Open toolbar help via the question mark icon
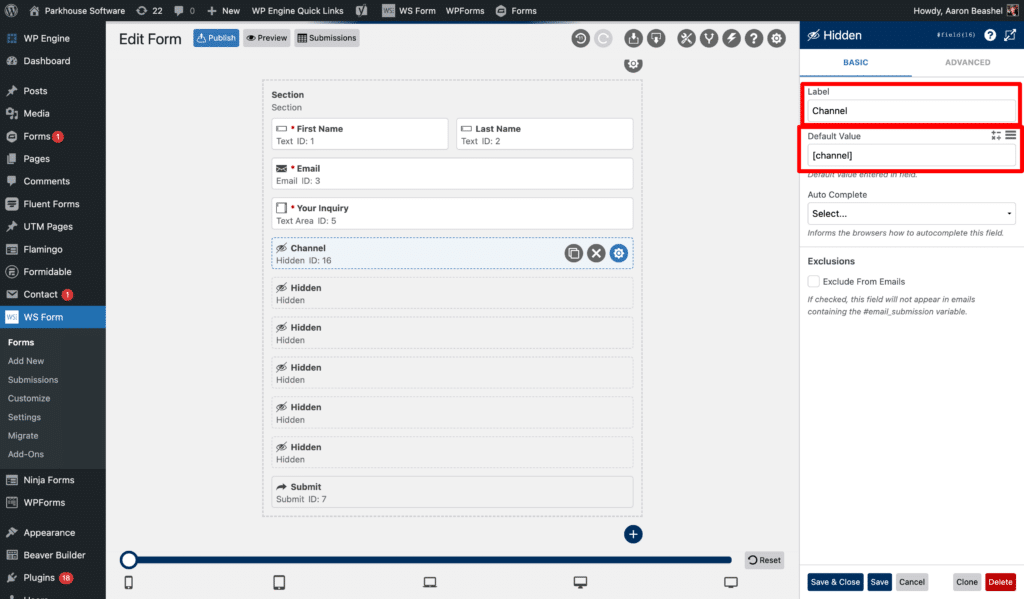This screenshot has height=599, width=1024. click(x=755, y=37)
